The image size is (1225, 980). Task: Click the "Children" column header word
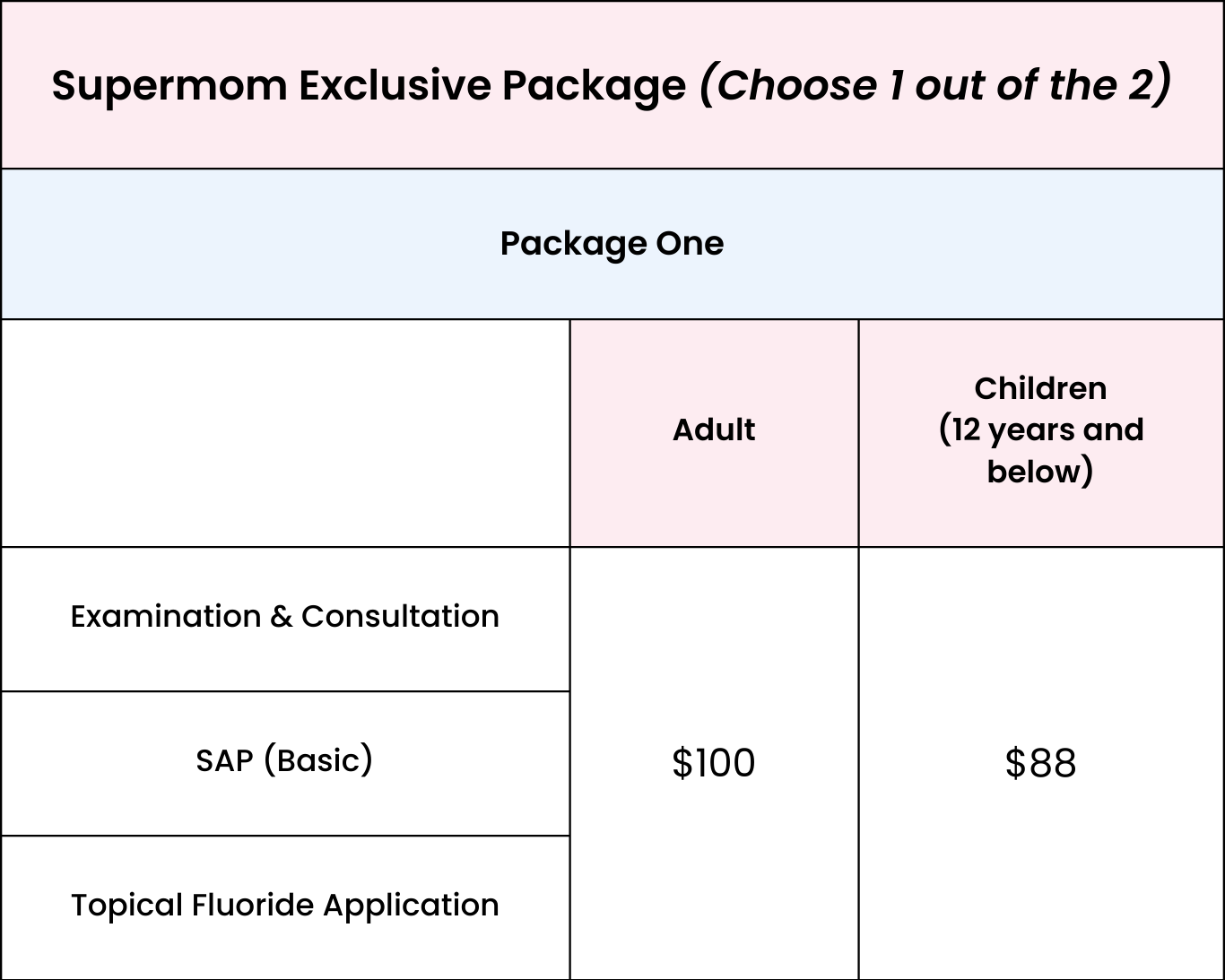coord(1040,388)
